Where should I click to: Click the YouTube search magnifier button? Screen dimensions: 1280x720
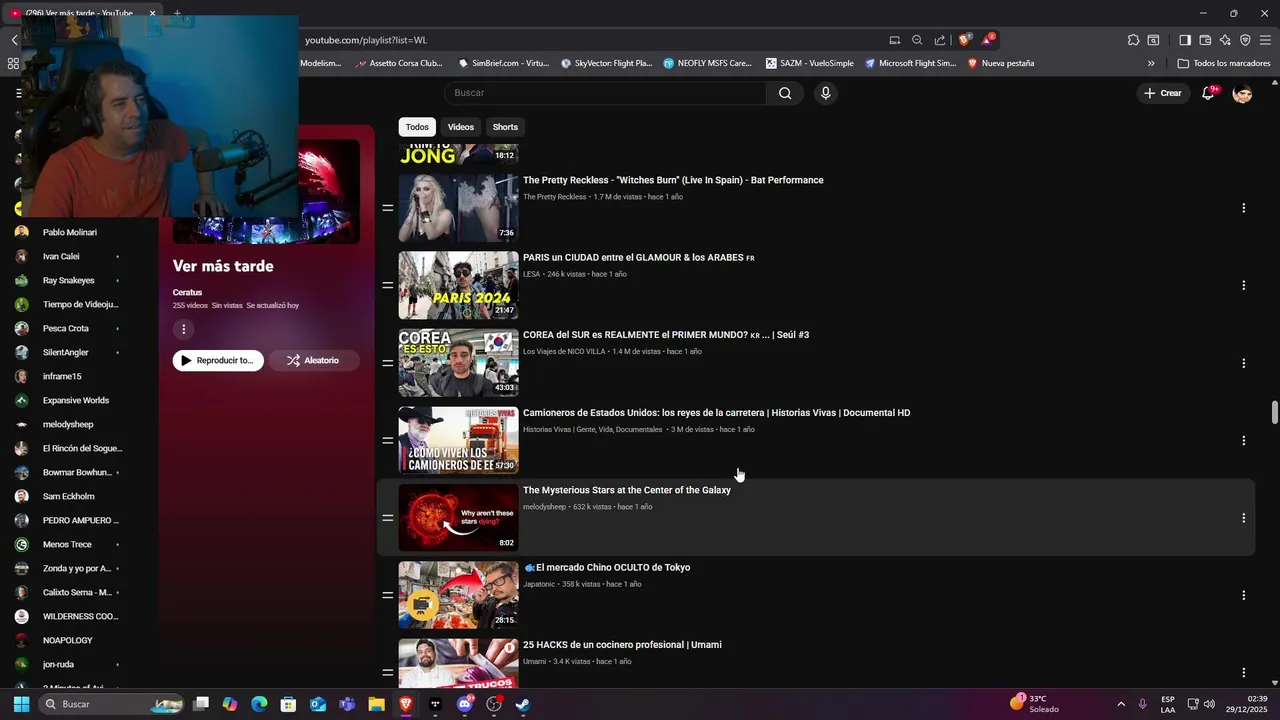coord(785,93)
